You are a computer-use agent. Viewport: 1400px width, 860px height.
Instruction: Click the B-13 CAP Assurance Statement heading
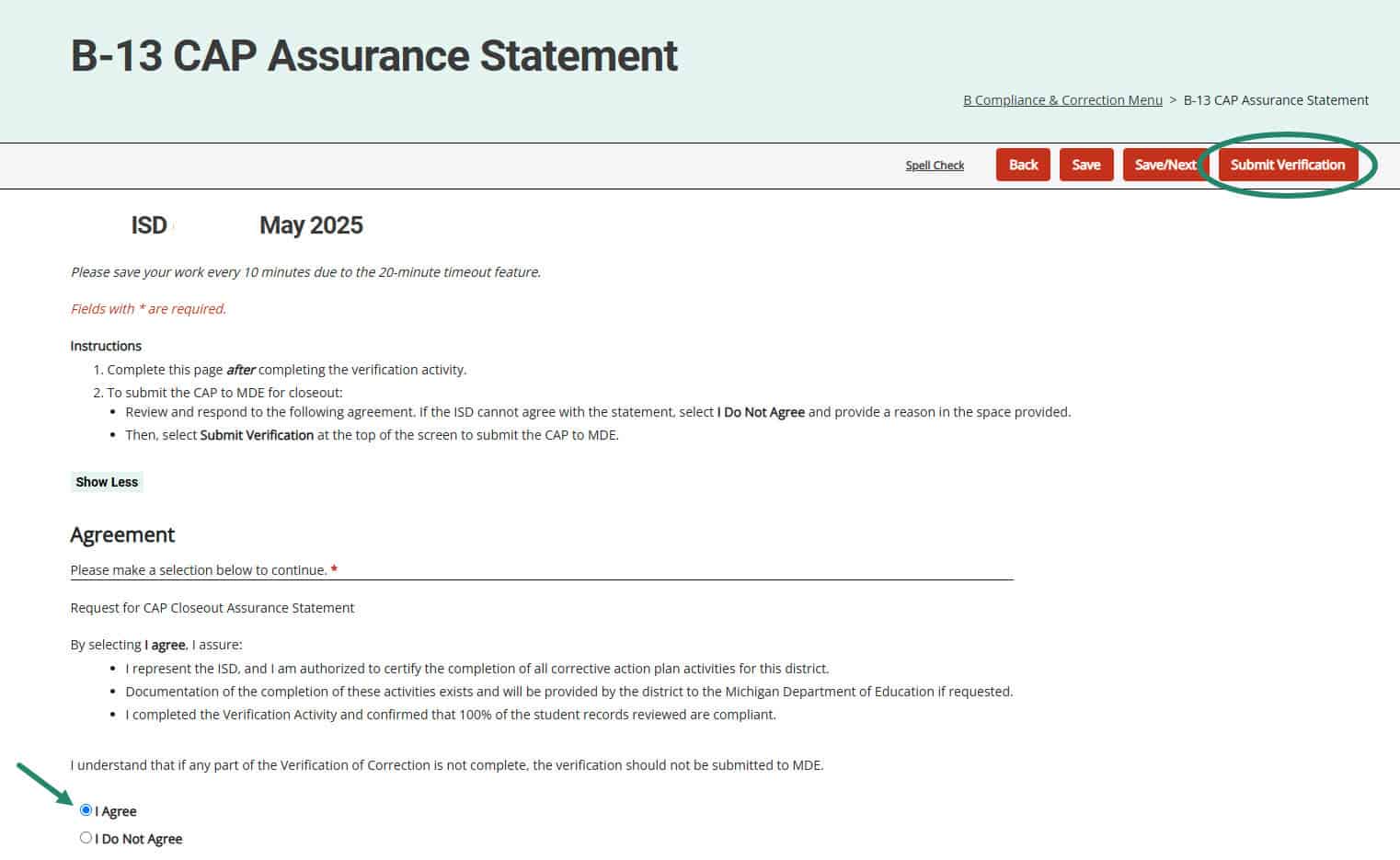374,55
